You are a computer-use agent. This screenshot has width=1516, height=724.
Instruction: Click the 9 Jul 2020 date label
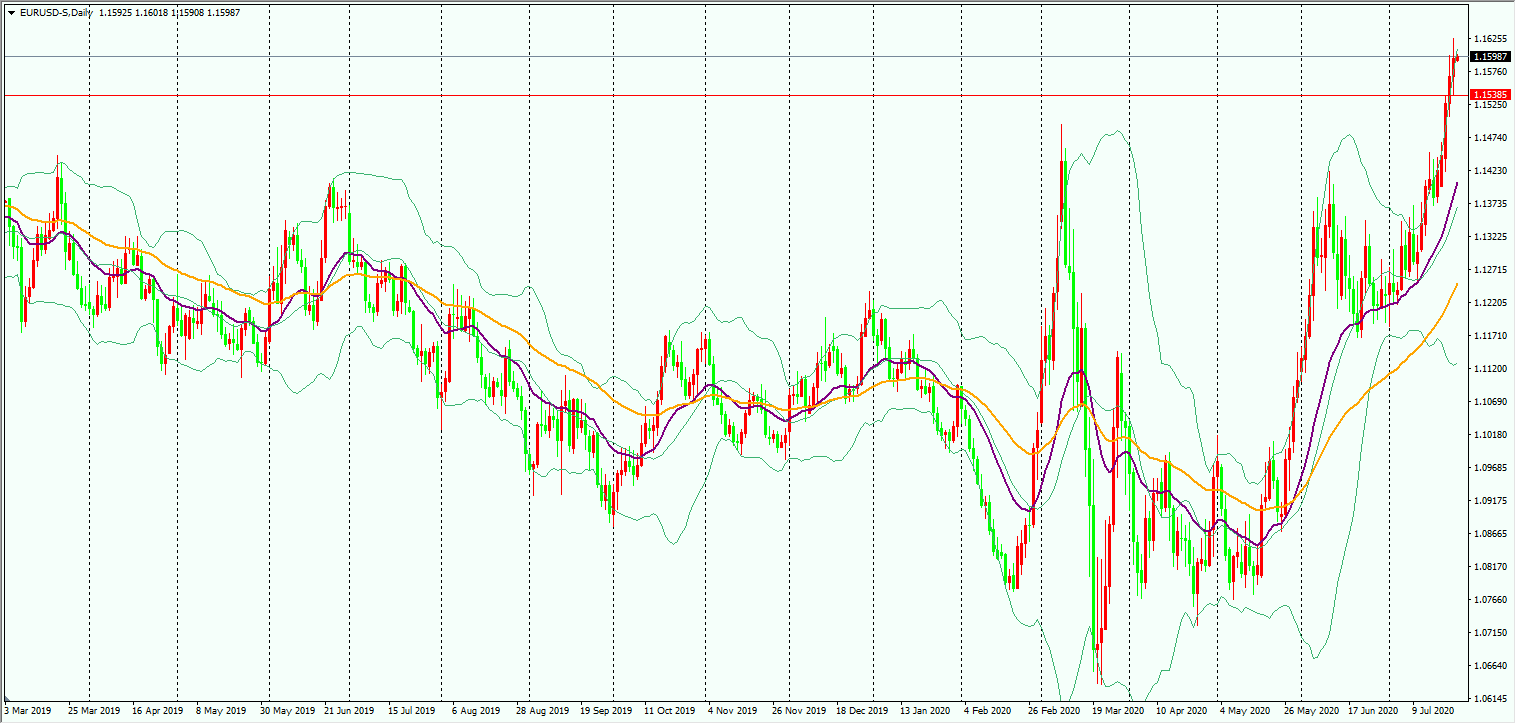click(1433, 711)
